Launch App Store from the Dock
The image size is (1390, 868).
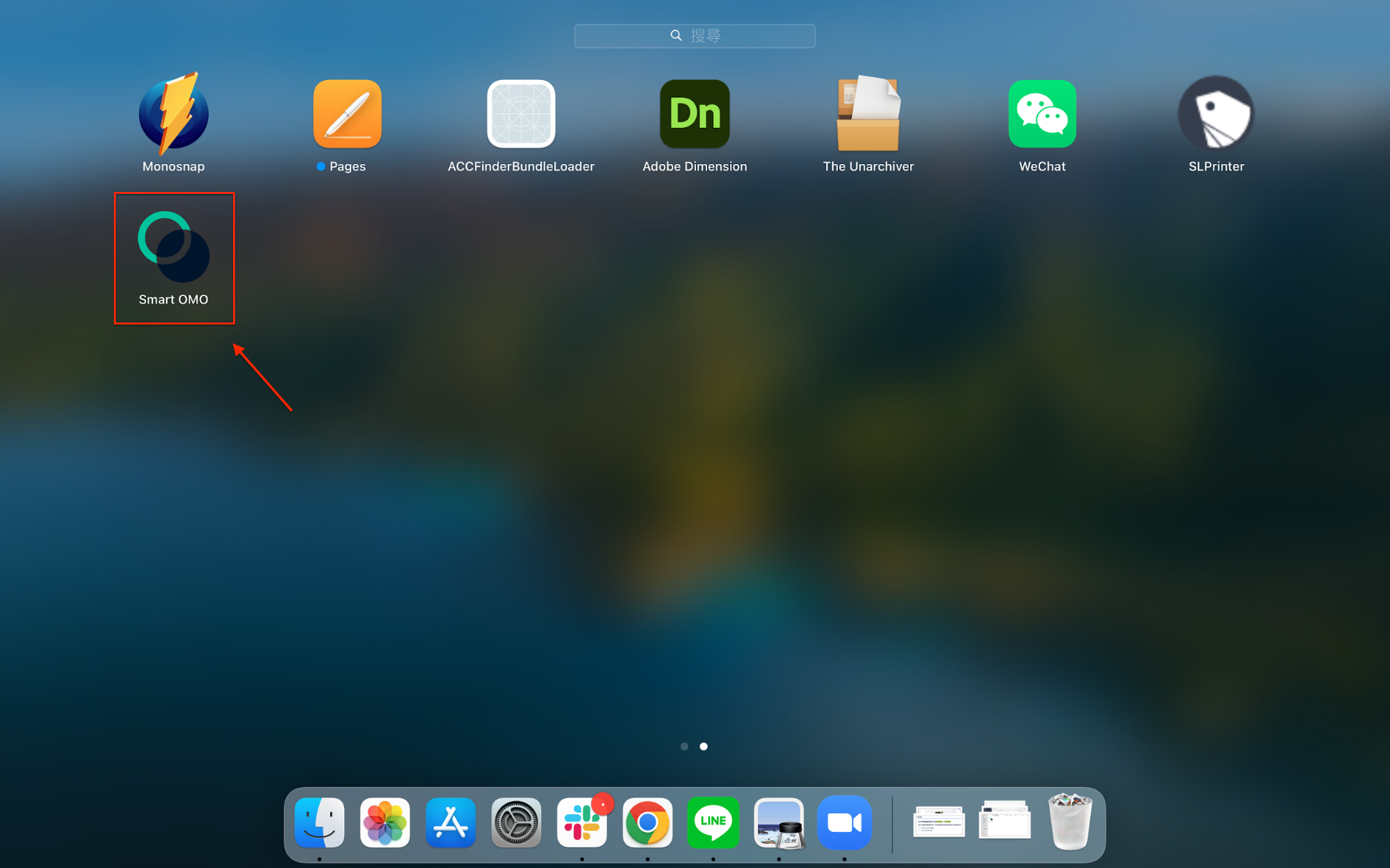click(451, 823)
